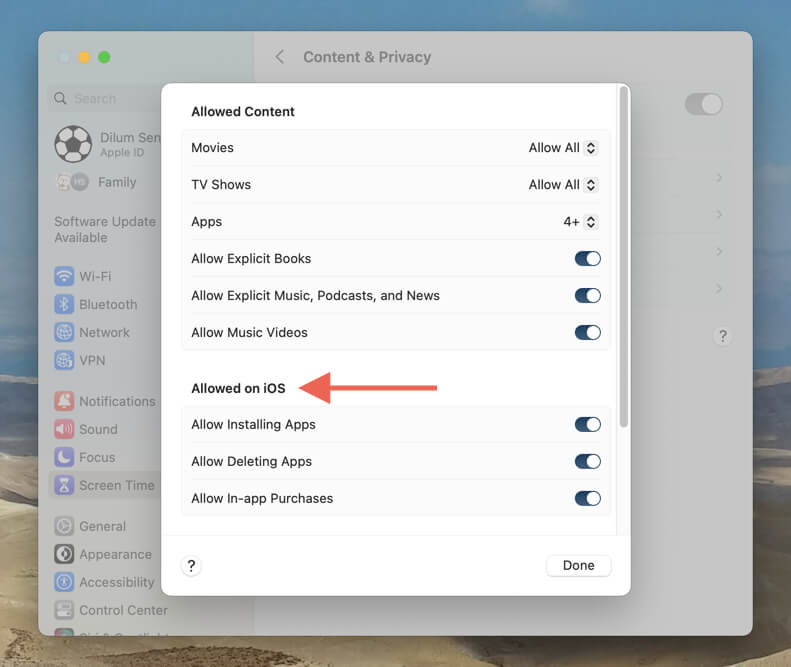Open the Accessibility icon in sidebar
This screenshot has height=667, width=791.
(64, 582)
